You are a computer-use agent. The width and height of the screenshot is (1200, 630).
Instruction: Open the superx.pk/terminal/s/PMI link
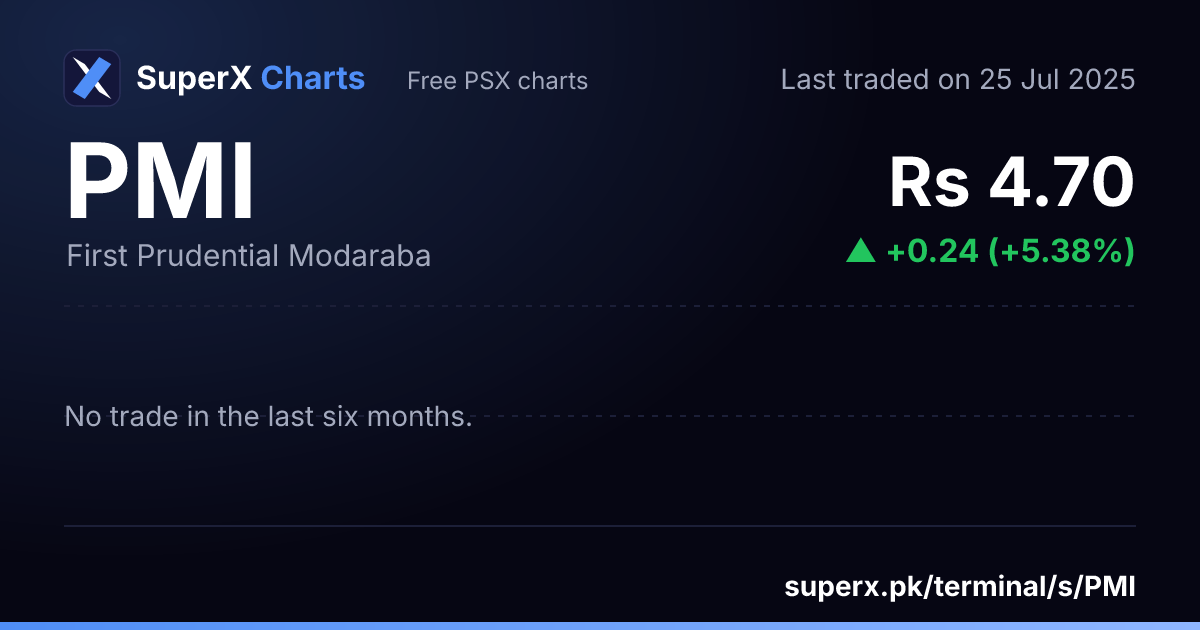tap(960, 586)
